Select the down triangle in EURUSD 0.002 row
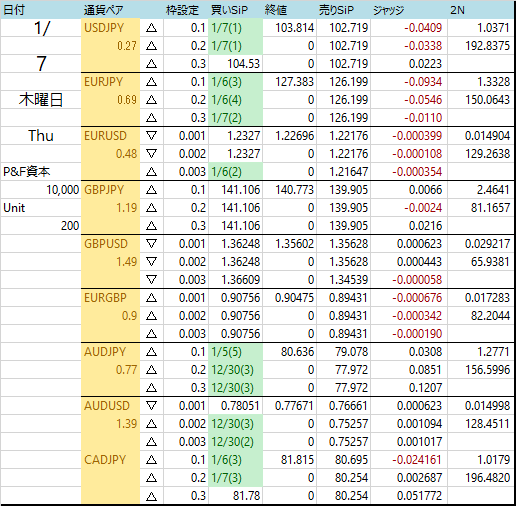516x506 pixels. [x=151, y=154]
